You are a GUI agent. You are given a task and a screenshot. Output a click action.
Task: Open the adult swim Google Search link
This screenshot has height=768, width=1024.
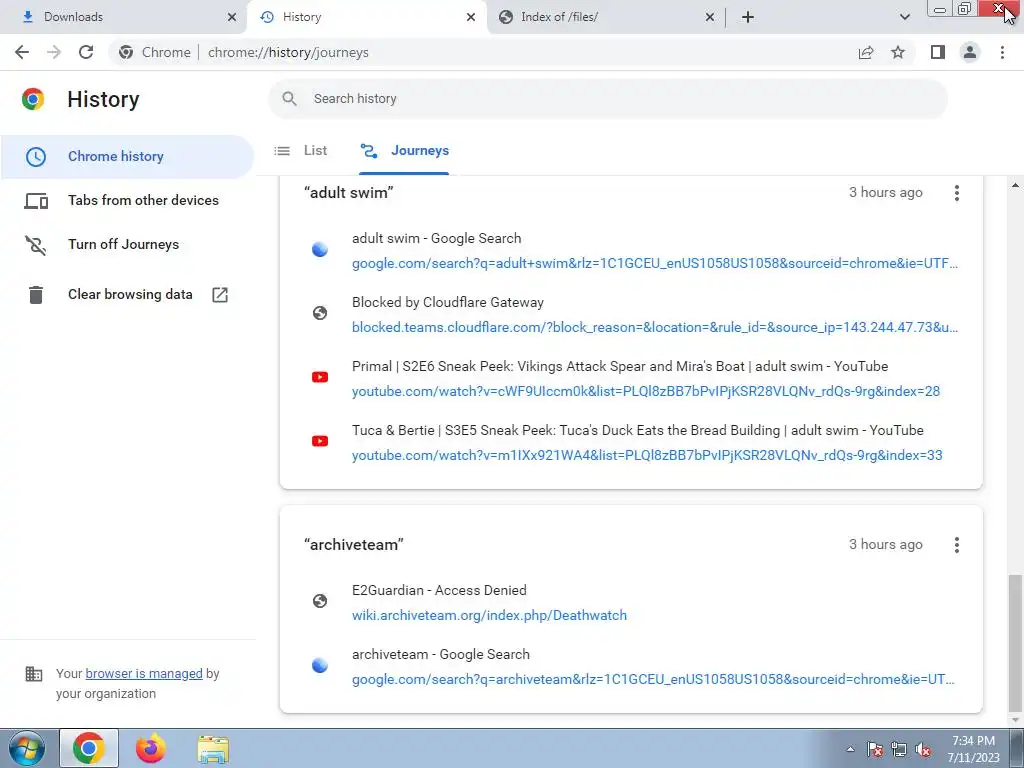tap(655, 264)
